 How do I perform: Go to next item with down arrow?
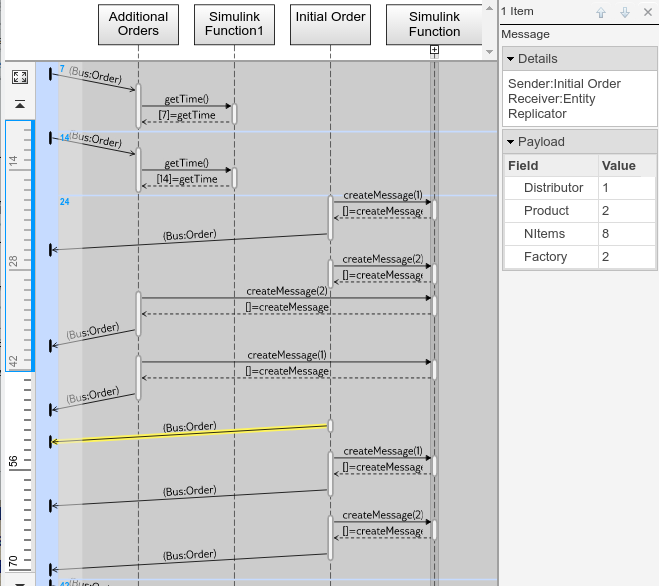point(624,12)
